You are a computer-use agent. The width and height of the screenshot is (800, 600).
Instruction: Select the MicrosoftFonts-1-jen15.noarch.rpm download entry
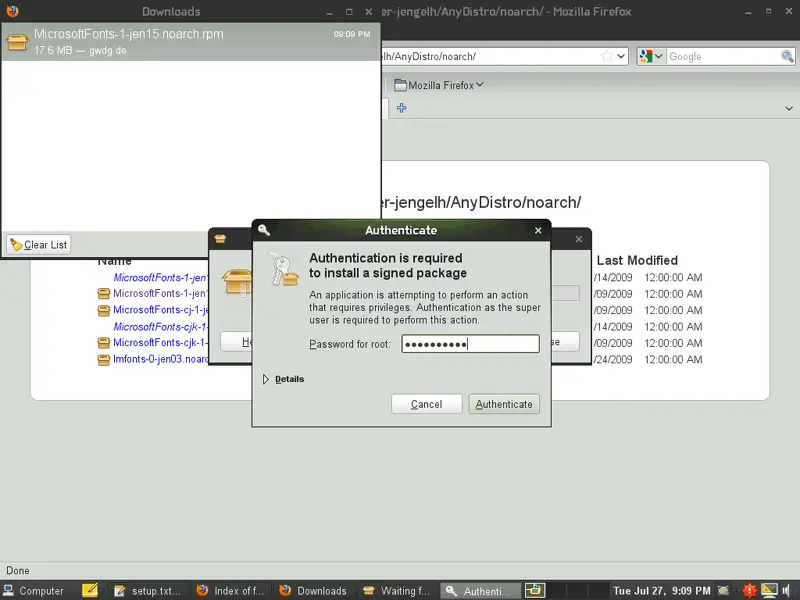190,42
